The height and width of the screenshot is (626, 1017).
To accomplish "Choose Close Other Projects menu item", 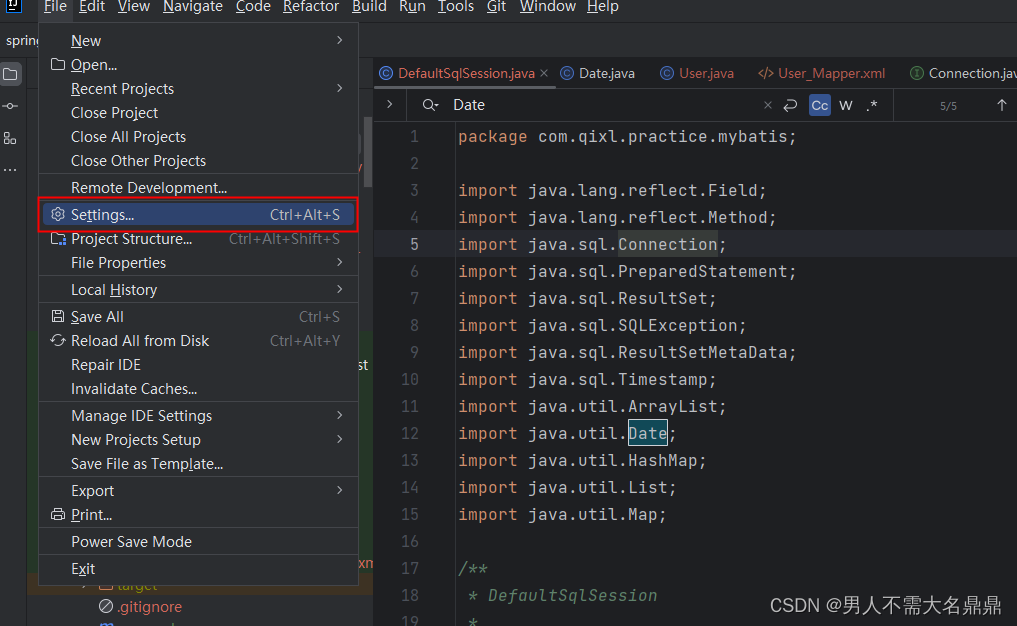I will pyautogui.click(x=198, y=160).
